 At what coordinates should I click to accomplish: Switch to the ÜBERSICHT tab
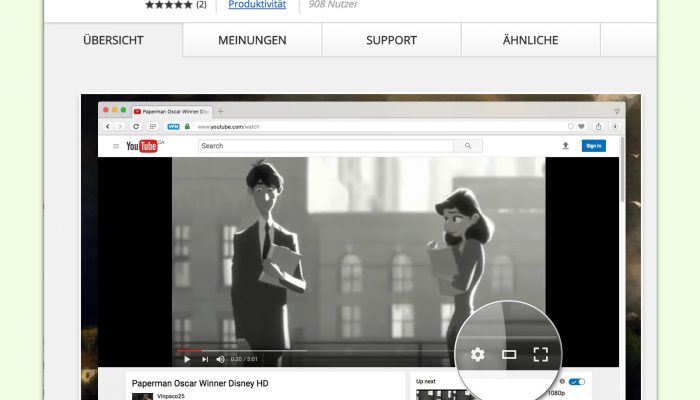click(x=113, y=40)
